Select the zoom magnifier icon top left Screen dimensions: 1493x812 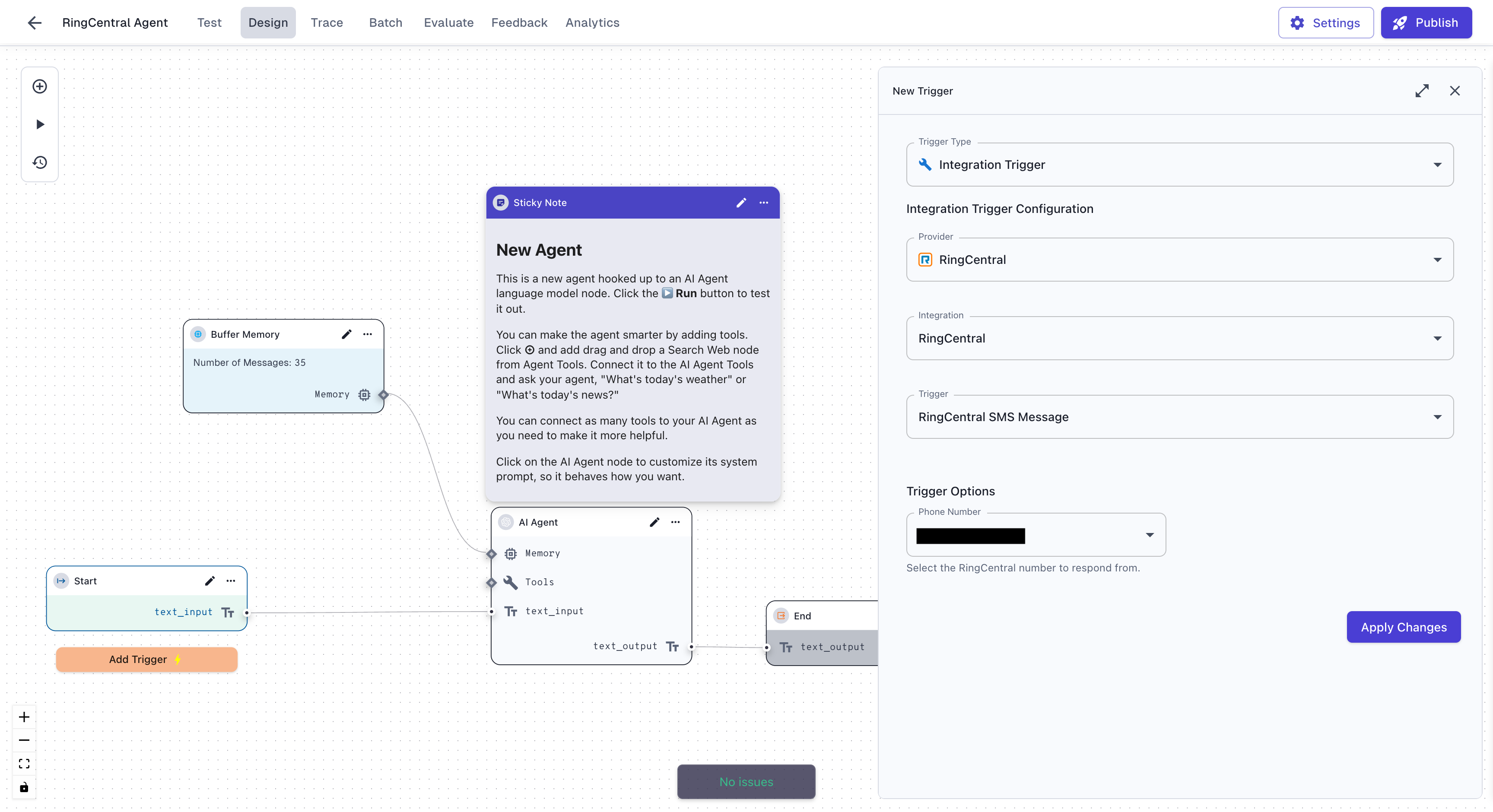point(39,86)
